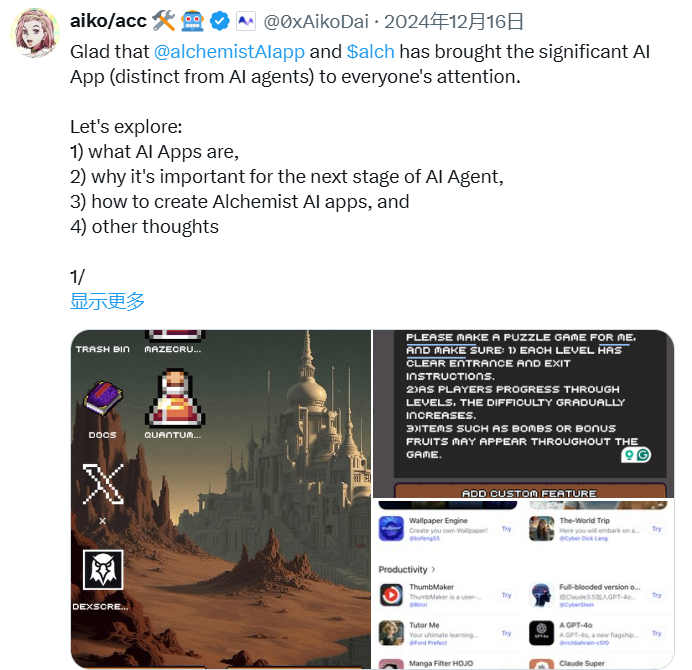Open the Quantum potion flask icon
Image resolution: width=692 pixels, height=670 pixels.
tap(175, 399)
